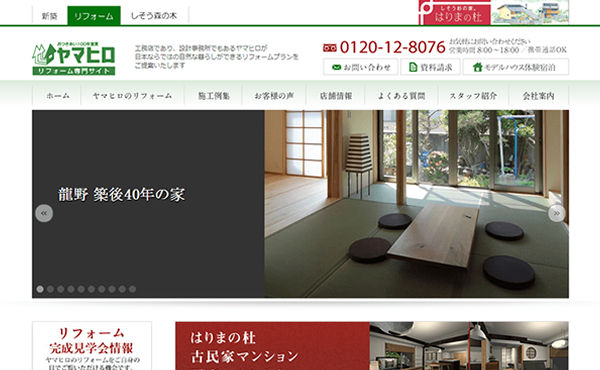The image size is (600, 370).
Task: Select the second carousel pagination dot
Action: pos(50,289)
